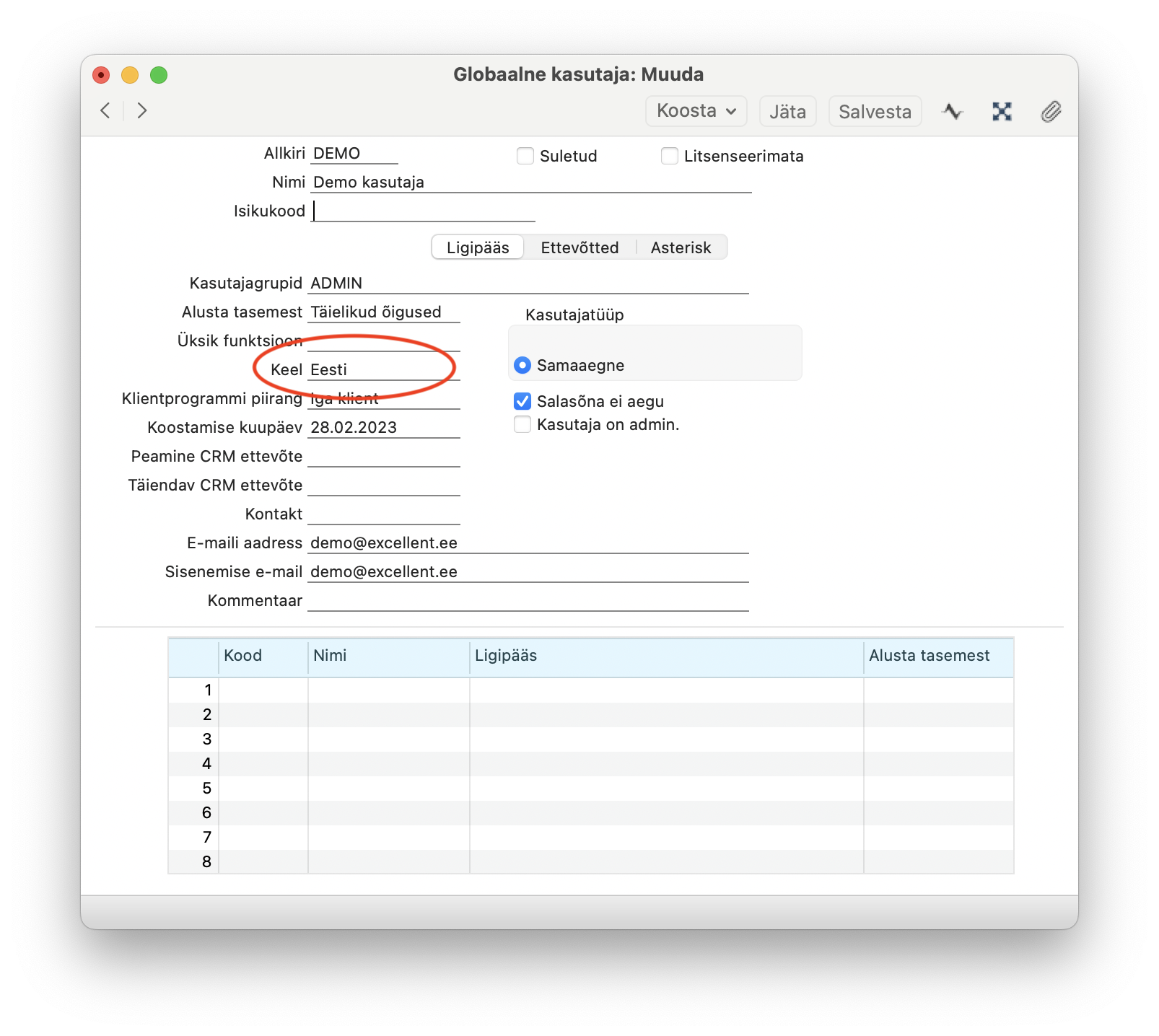The width and height of the screenshot is (1159, 1036).
Task: Open the record history activity icon
Action: [x=953, y=111]
